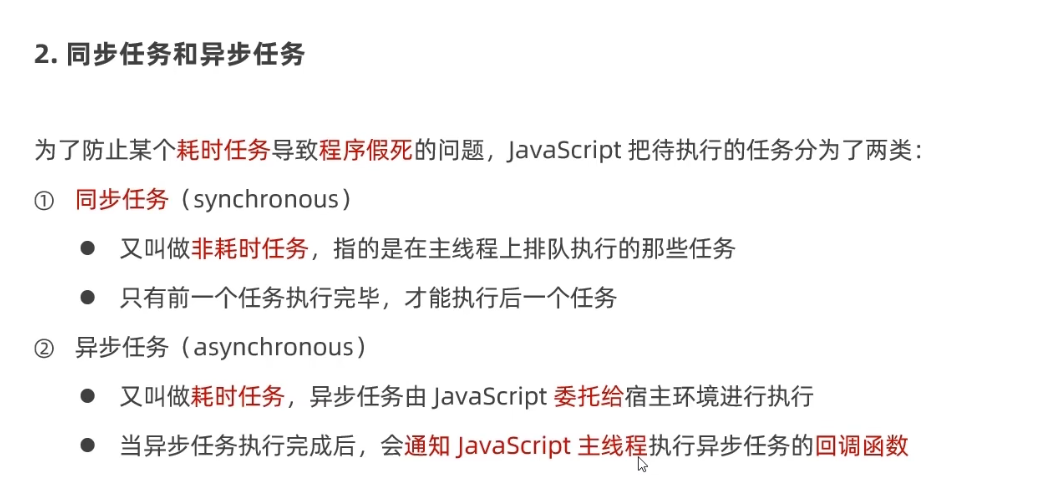Select the bullet before 只有前一个任务执行完毕

pos(87,297)
